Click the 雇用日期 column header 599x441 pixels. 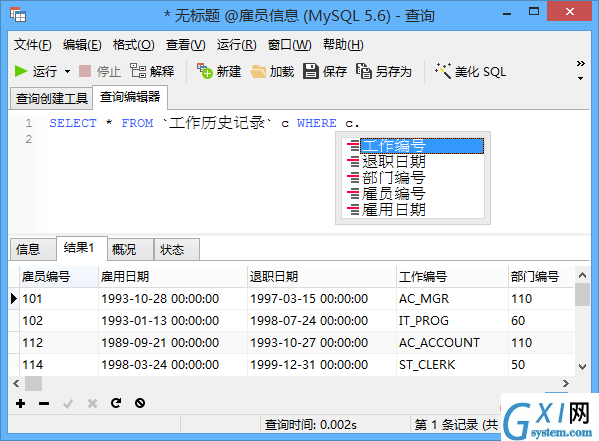pyautogui.click(x=173, y=276)
